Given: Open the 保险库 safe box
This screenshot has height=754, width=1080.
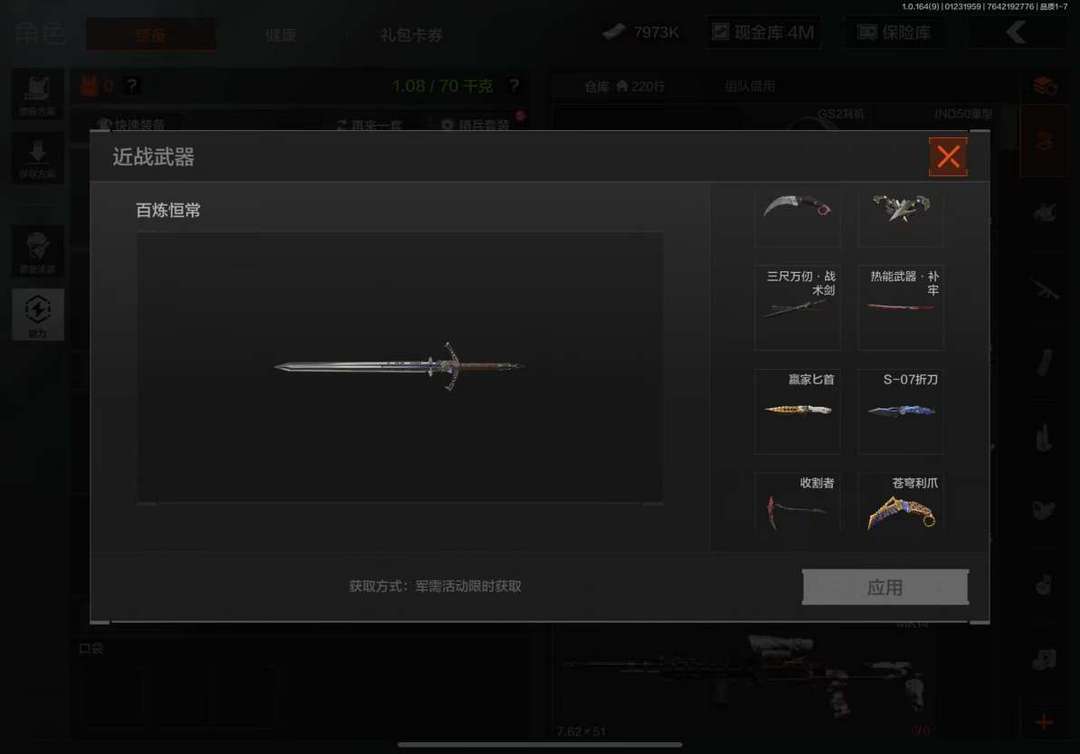Looking at the screenshot, I should coord(894,32).
